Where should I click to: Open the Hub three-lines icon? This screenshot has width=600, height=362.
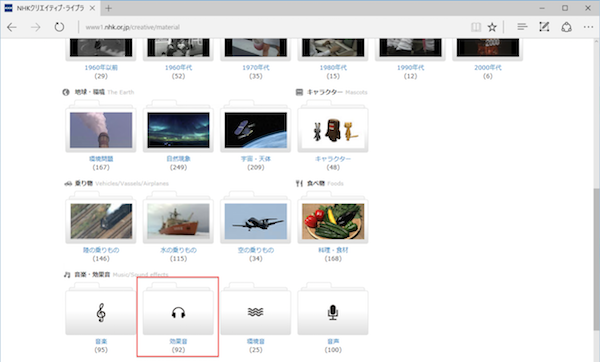click(522, 27)
